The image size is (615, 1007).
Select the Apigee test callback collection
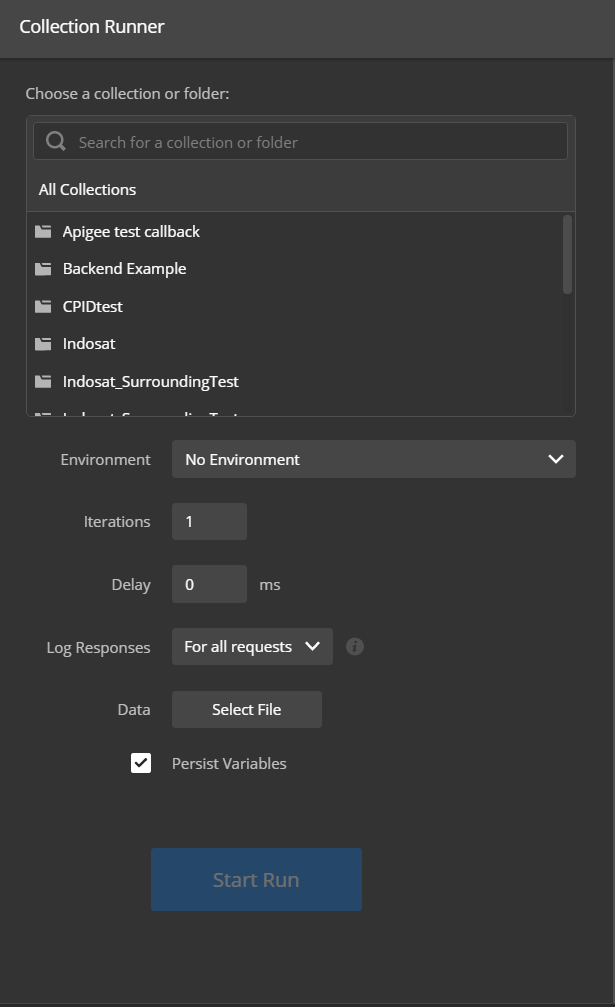click(131, 232)
